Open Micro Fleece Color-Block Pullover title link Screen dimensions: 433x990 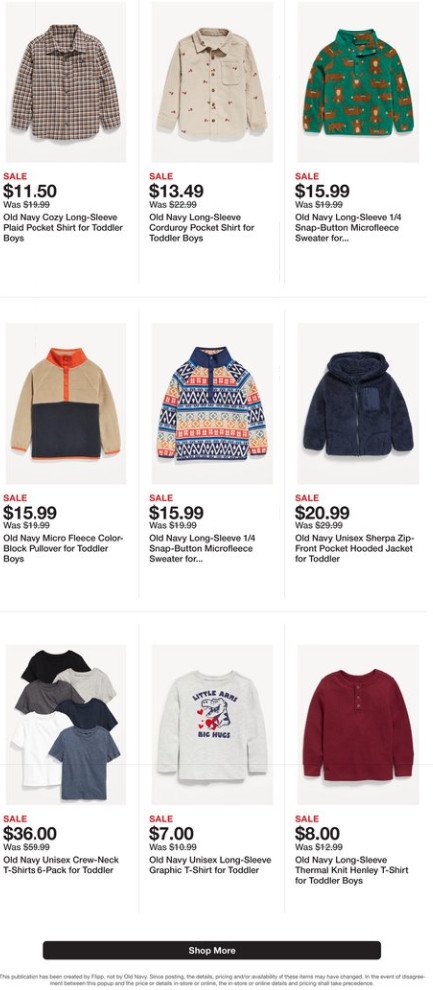coord(63,549)
